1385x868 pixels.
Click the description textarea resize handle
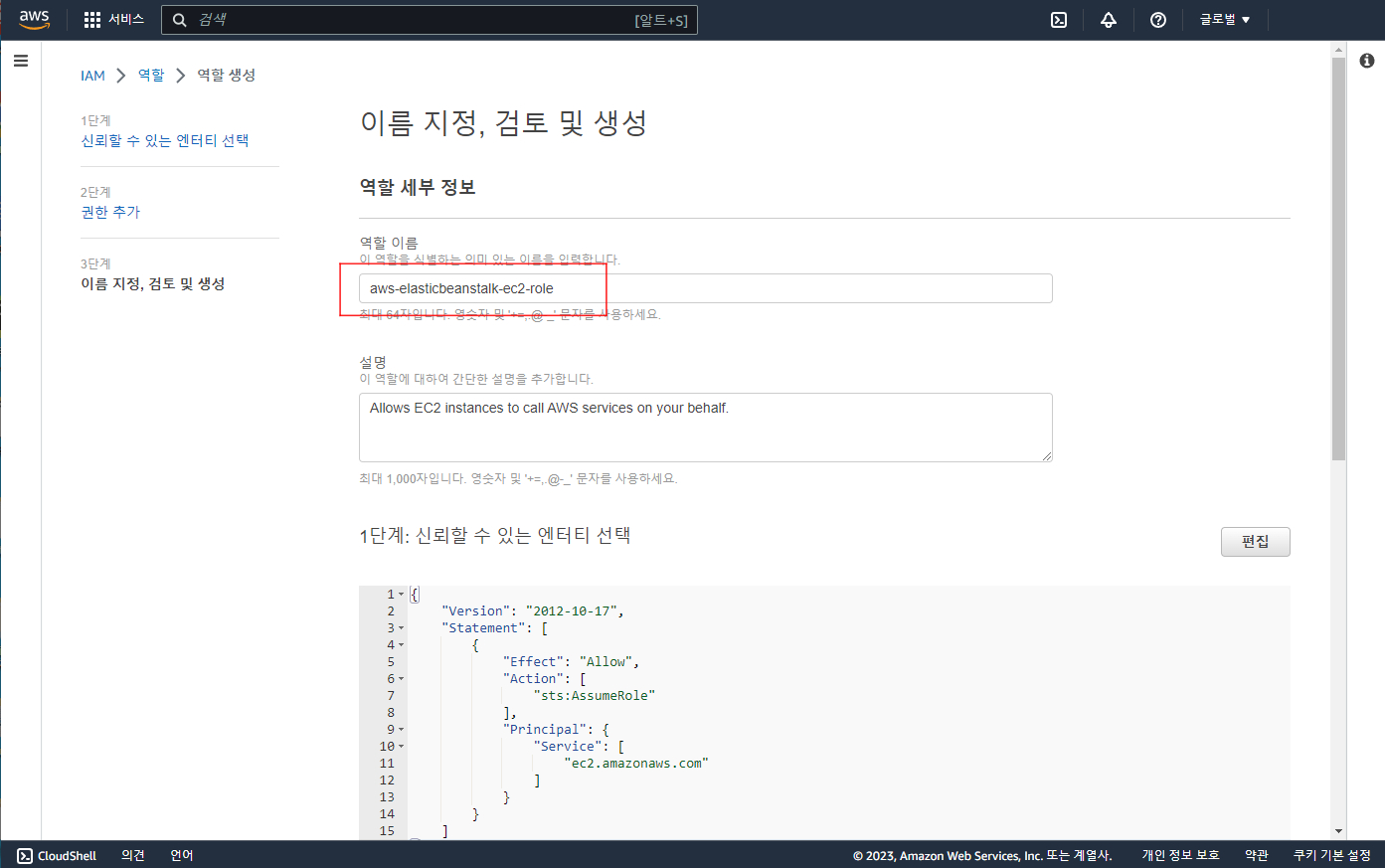(x=1047, y=456)
